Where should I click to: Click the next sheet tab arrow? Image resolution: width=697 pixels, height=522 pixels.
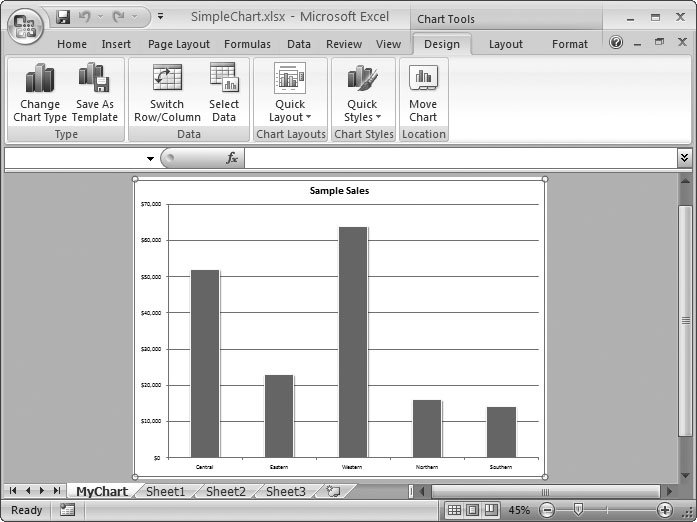(x=42, y=490)
